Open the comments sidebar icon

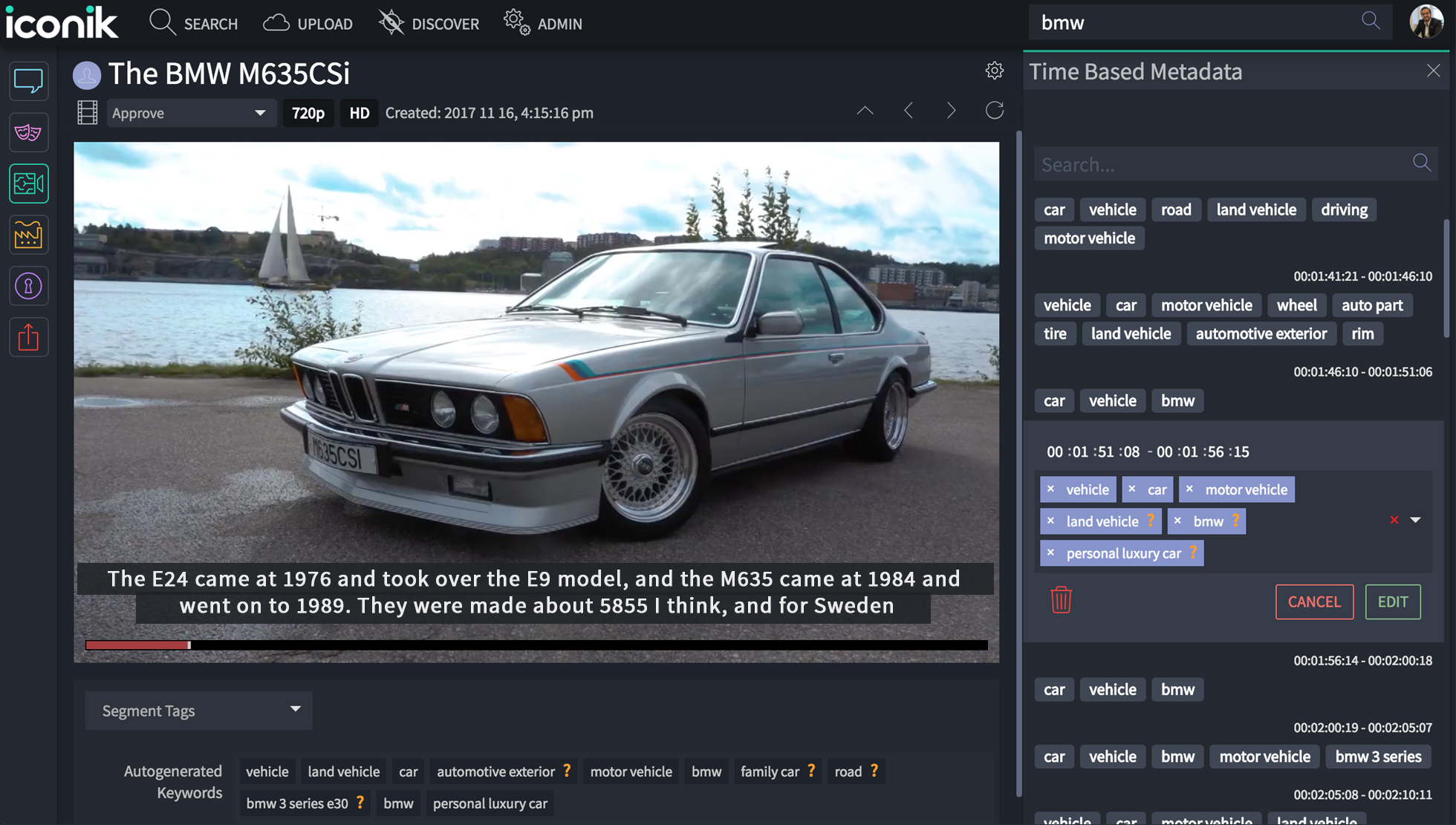pos(29,81)
